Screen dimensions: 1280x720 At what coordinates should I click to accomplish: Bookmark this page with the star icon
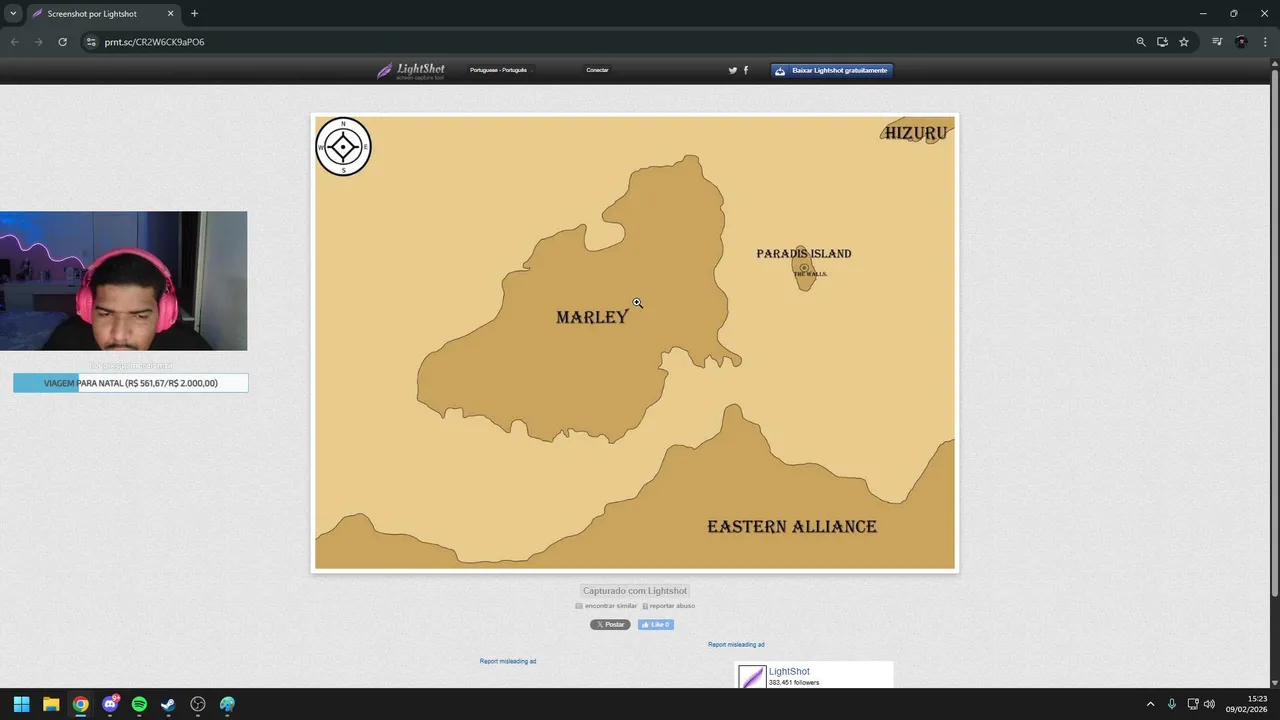click(1184, 42)
